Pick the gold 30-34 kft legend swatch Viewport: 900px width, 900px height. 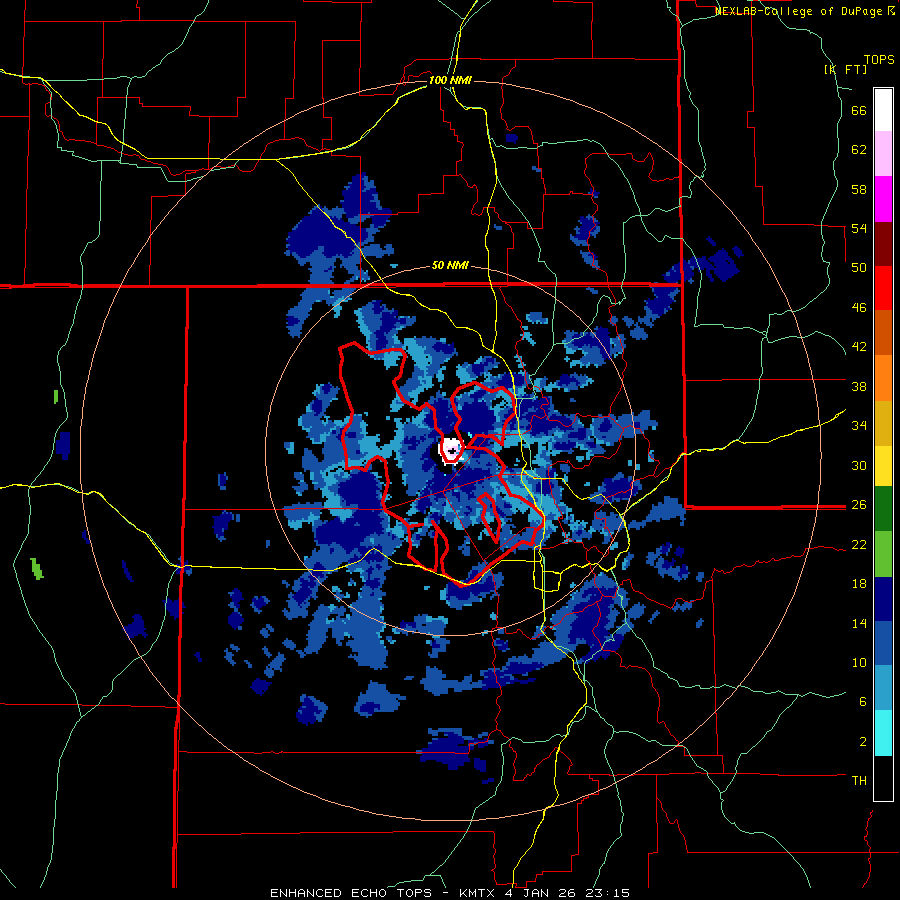coord(883,424)
